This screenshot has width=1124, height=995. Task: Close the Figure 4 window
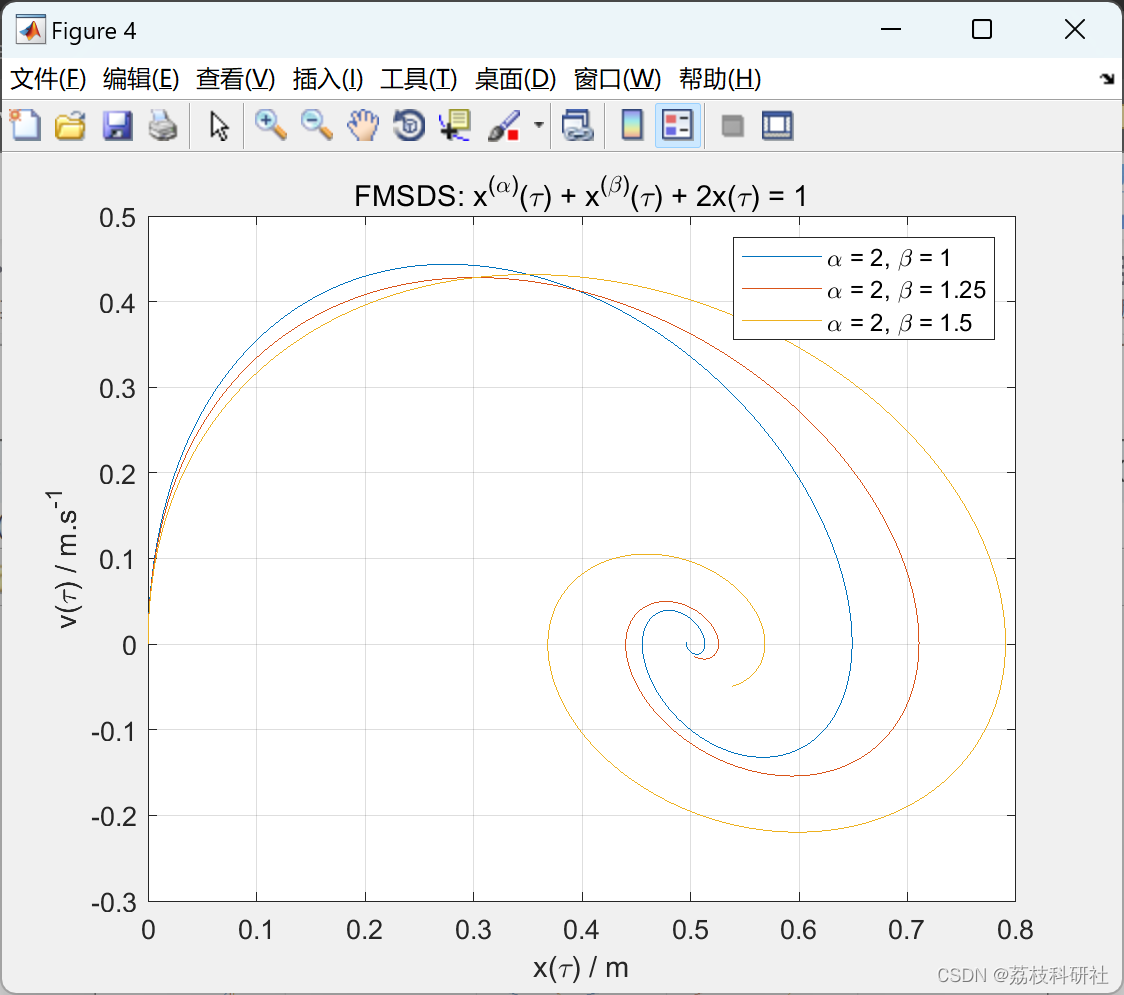[x=1075, y=29]
